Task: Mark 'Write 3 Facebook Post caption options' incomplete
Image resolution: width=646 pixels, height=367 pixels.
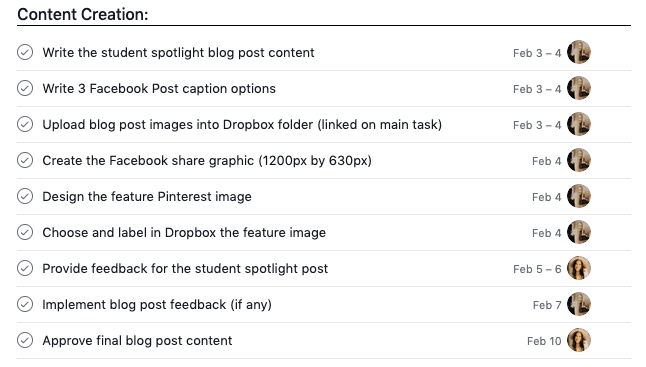Action: [x=25, y=88]
